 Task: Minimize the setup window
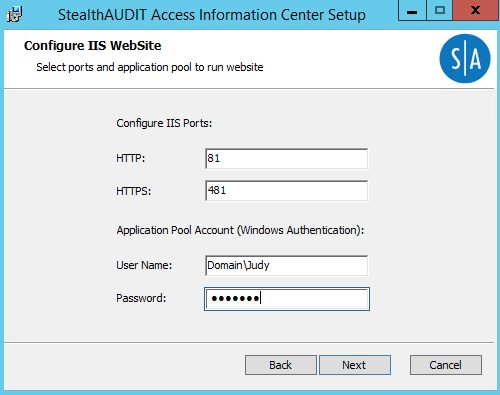click(x=412, y=11)
